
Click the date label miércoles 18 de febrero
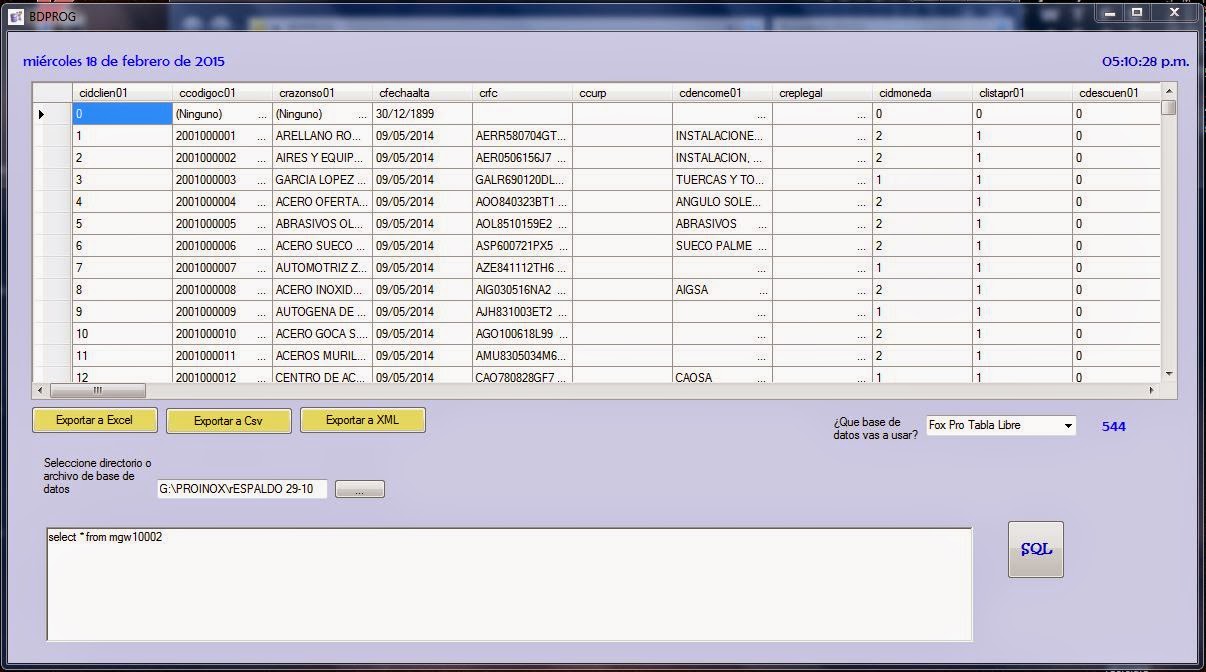point(124,61)
